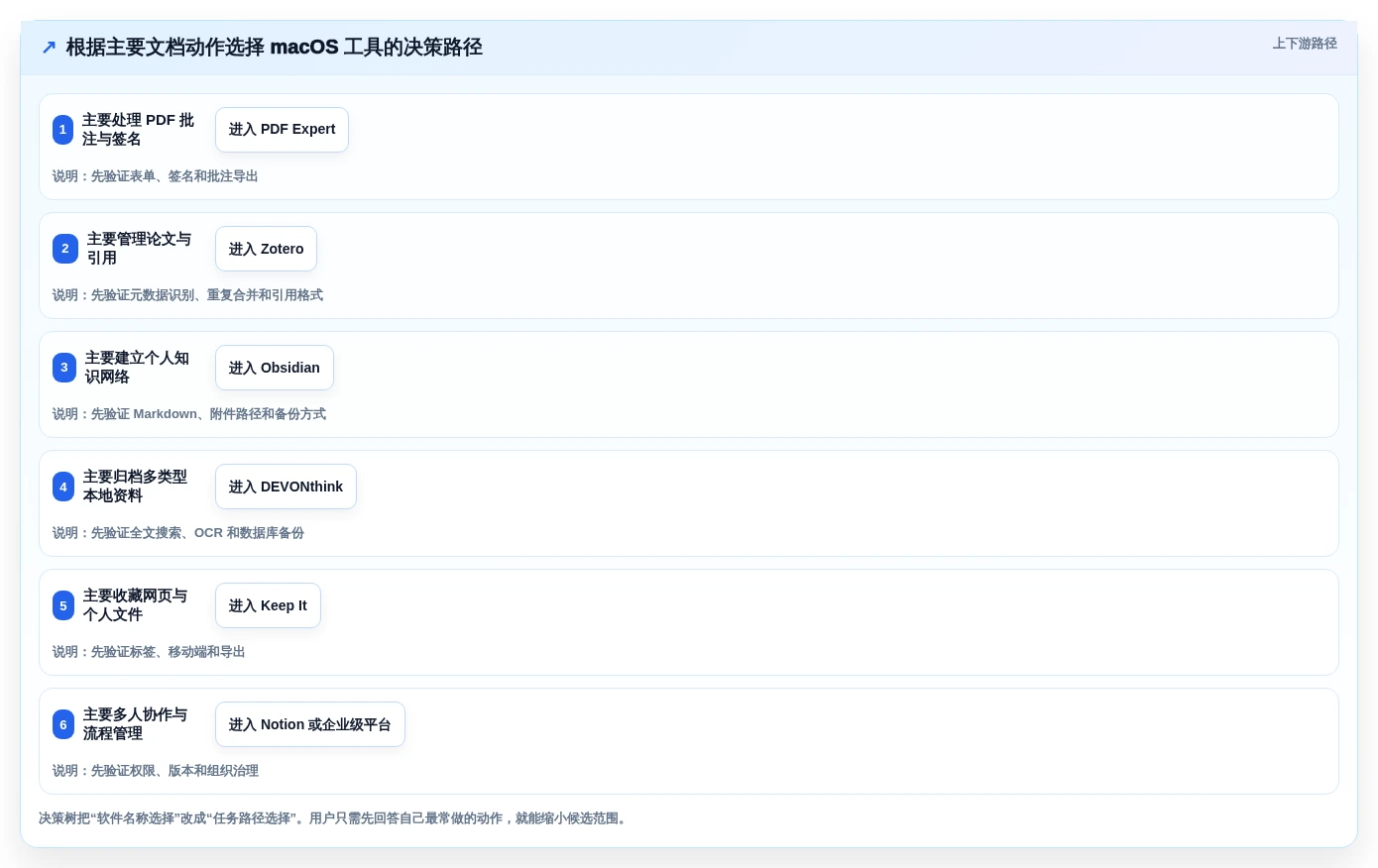Click the note 先验证权限、版本和组织治理
The image size is (1378, 868).
pos(174,771)
